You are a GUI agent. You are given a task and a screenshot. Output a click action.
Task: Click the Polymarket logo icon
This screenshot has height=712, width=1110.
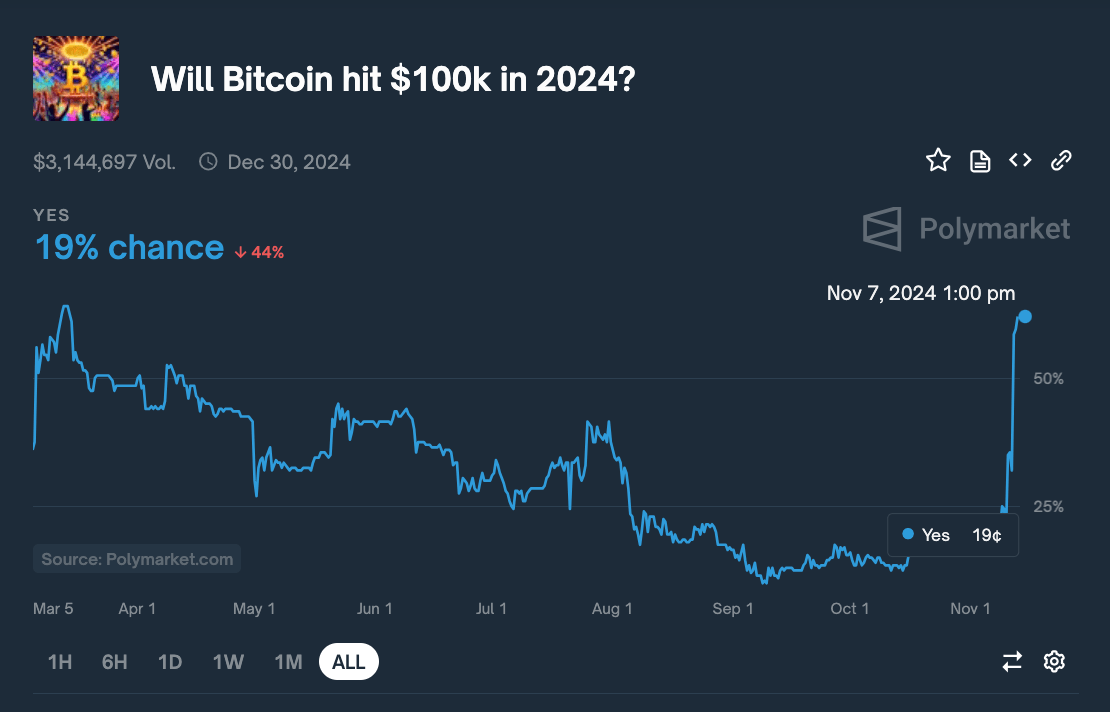tap(882, 229)
